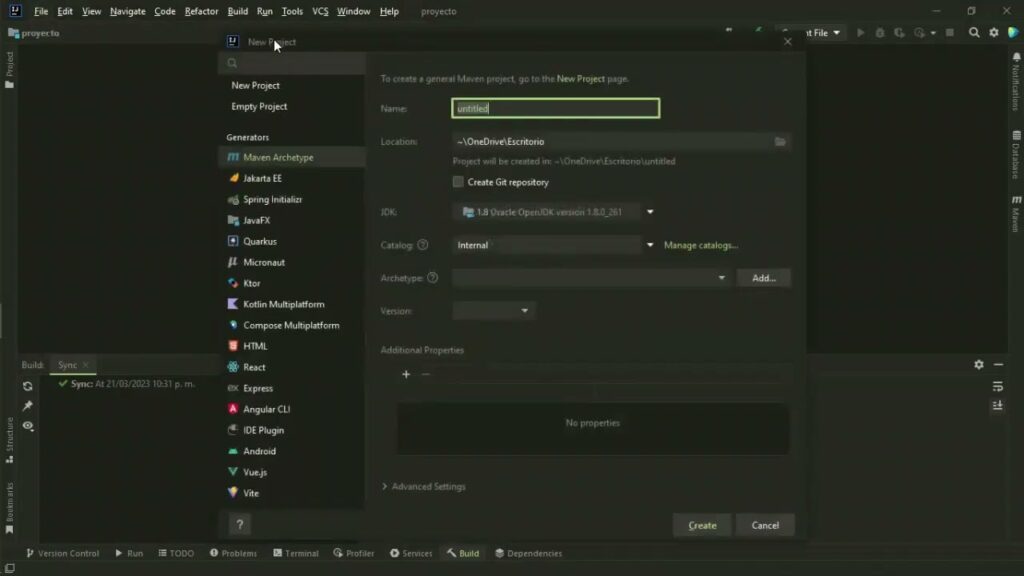The height and width of the screenshot is (576, 1024).
Task: Select Empty Project in the list
Action: 259,107
